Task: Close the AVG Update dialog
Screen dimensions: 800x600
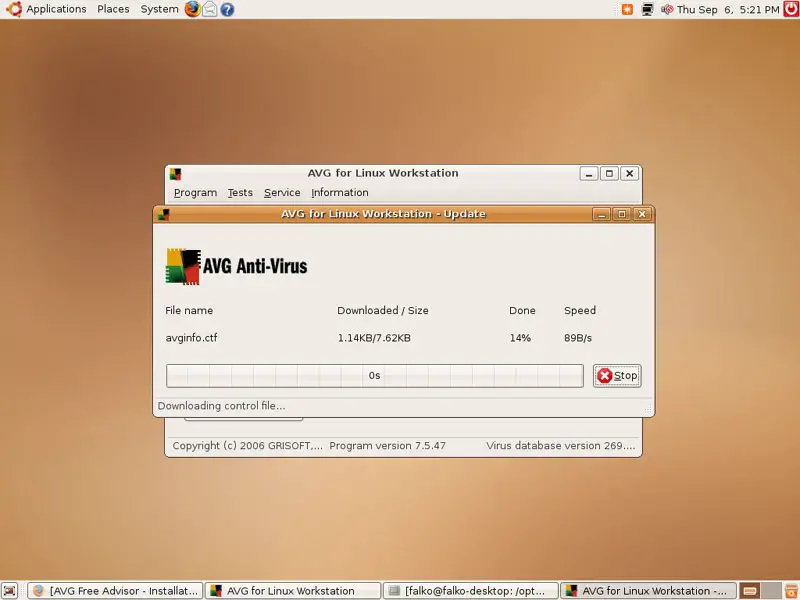Action: [642, 214]
